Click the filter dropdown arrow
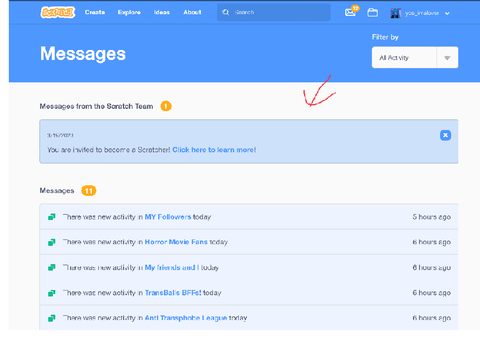Viewport: 480px width, 360px height. 447,58
